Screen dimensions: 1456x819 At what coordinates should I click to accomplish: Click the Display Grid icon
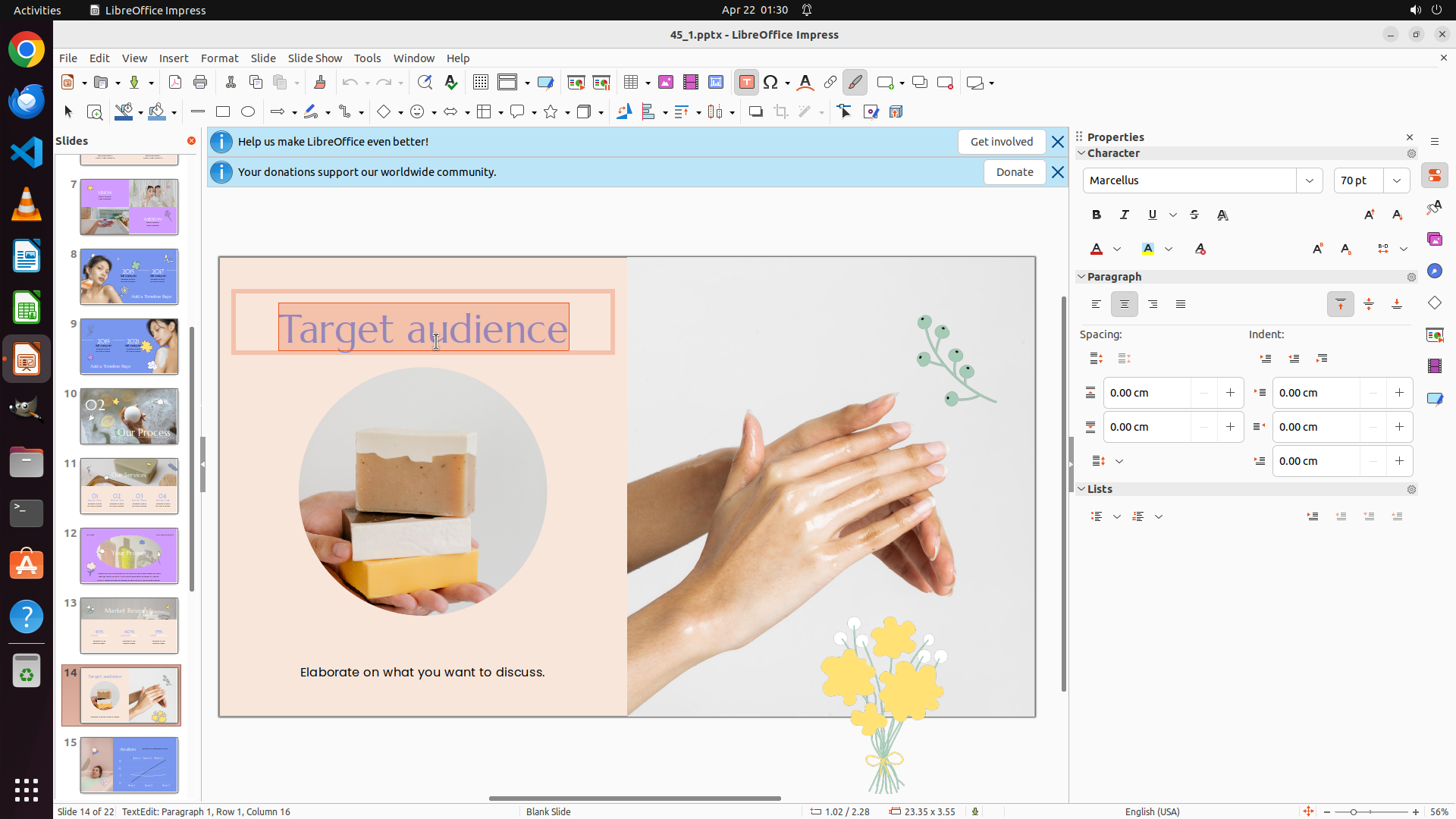pyautogui.click(x=481, y=83)
